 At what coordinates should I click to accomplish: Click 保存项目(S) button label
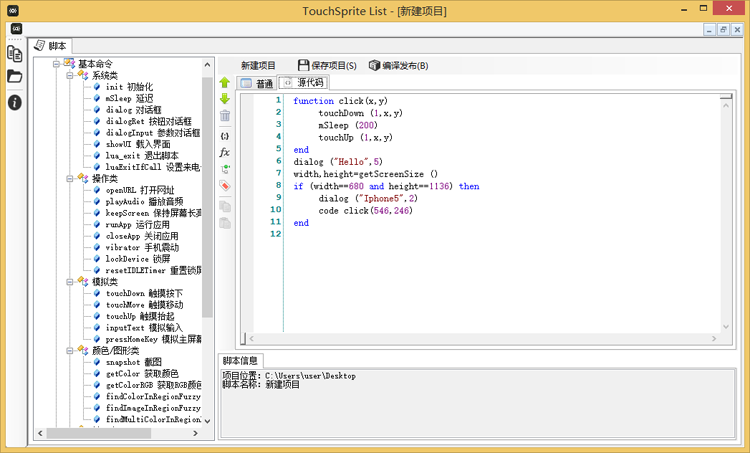click(334, 66)
